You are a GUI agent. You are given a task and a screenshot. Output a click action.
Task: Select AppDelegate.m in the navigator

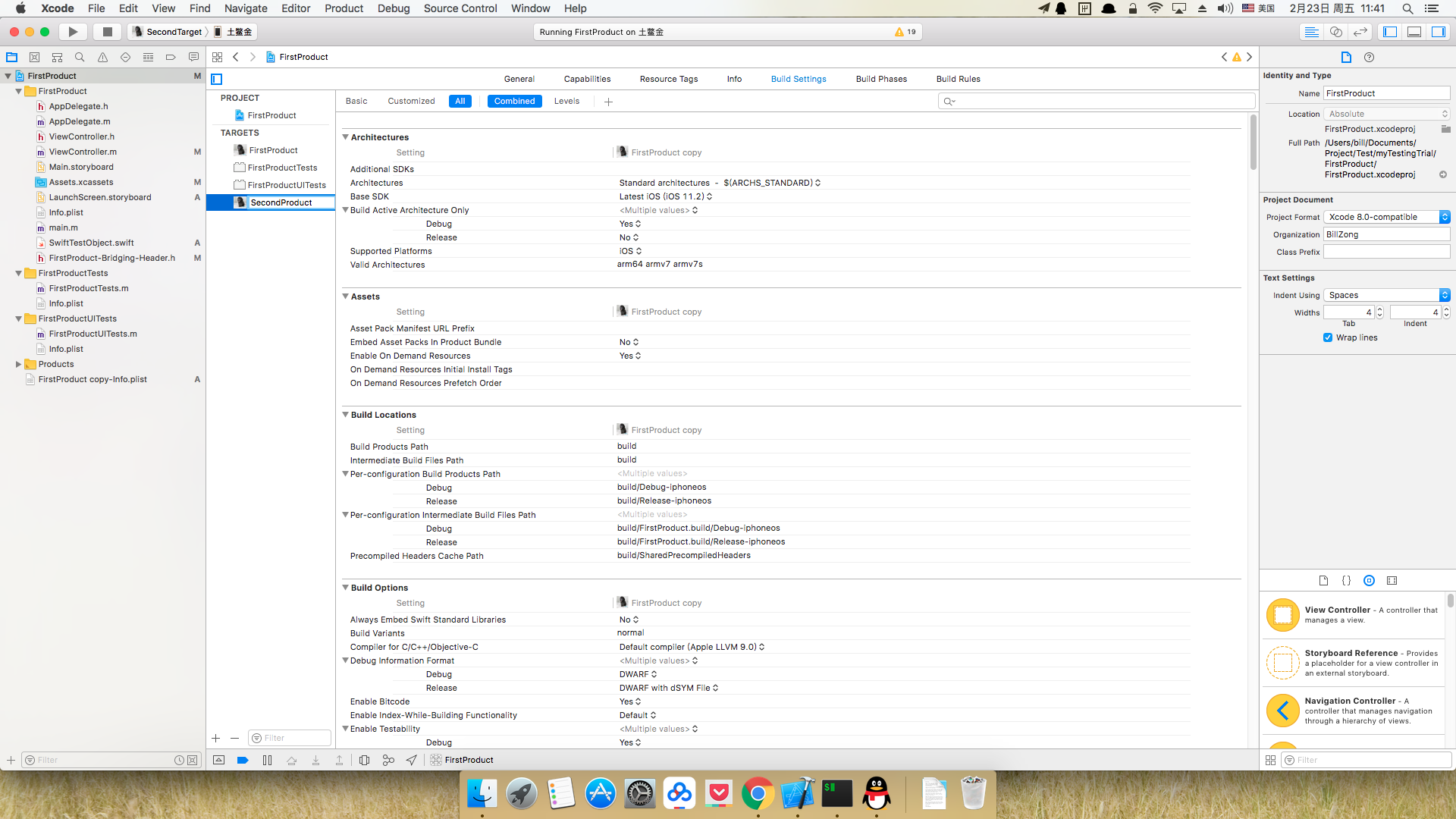[x=80, y=121]
